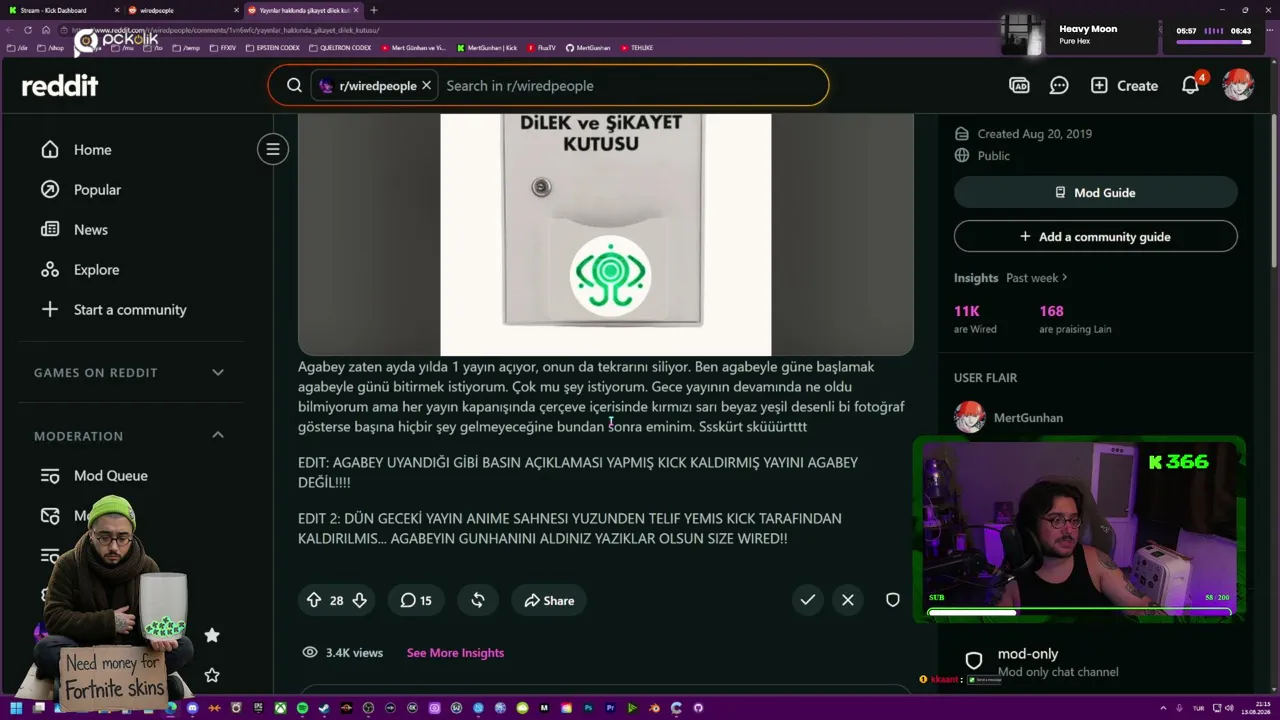Viewport: 1280px width, 720px height.
Task: Open the taskbar volume control
Action: [x=1229, y=708]
